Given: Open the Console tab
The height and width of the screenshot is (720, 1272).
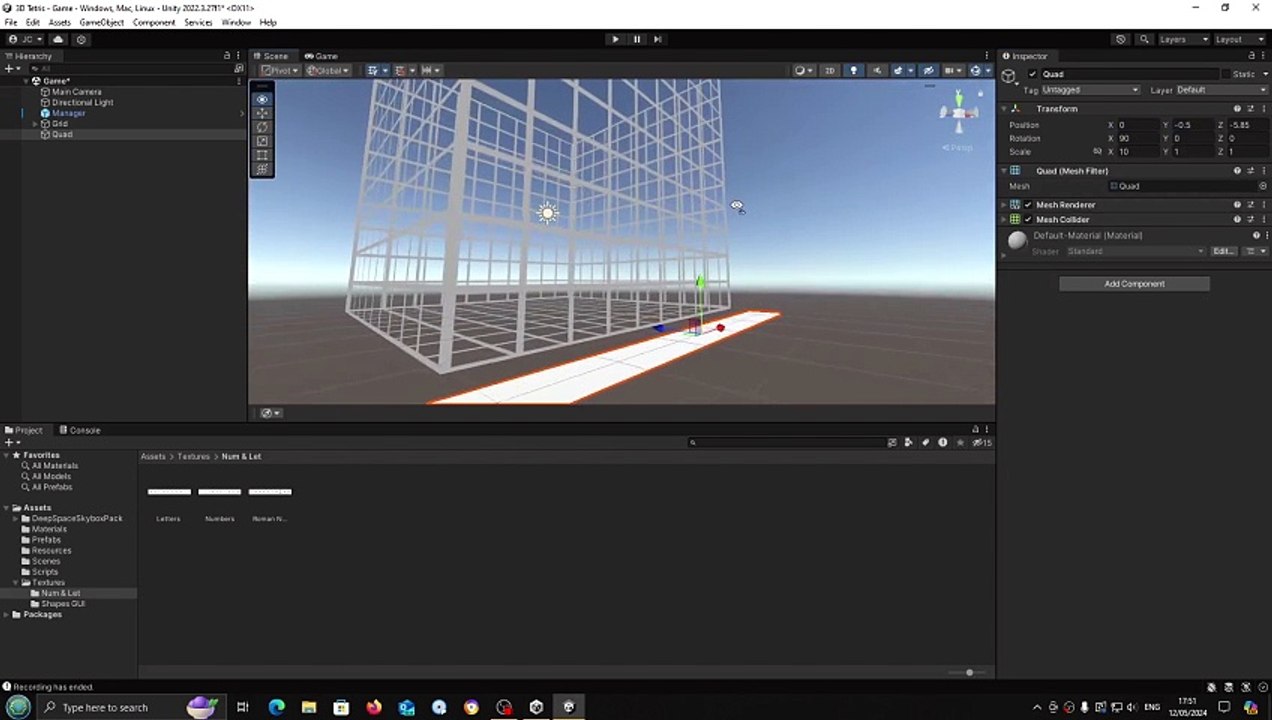Looking at the screenshot, I should tap(79, 430).
